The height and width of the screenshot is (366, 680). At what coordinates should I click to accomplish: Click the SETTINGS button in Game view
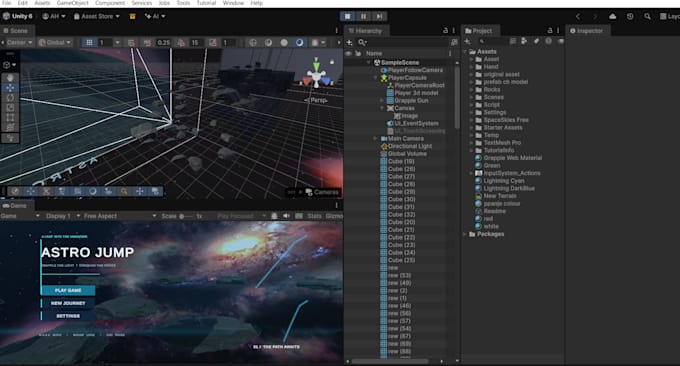[x=68, y=316]
